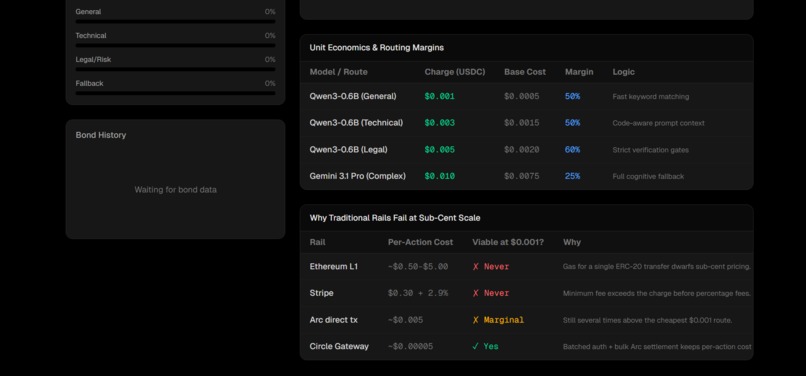Viewport: 806px width, 376px height.
Task: Click the 'Per-Action Cost' column header
Action: 420,242
